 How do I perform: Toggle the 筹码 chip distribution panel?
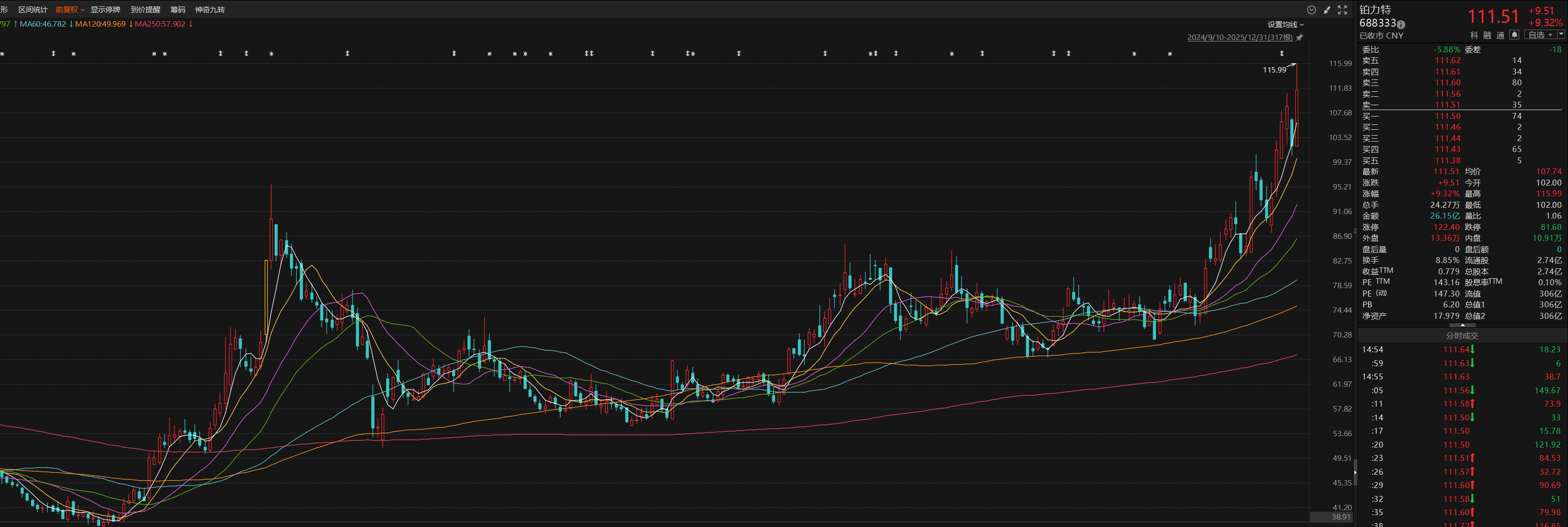178,10
